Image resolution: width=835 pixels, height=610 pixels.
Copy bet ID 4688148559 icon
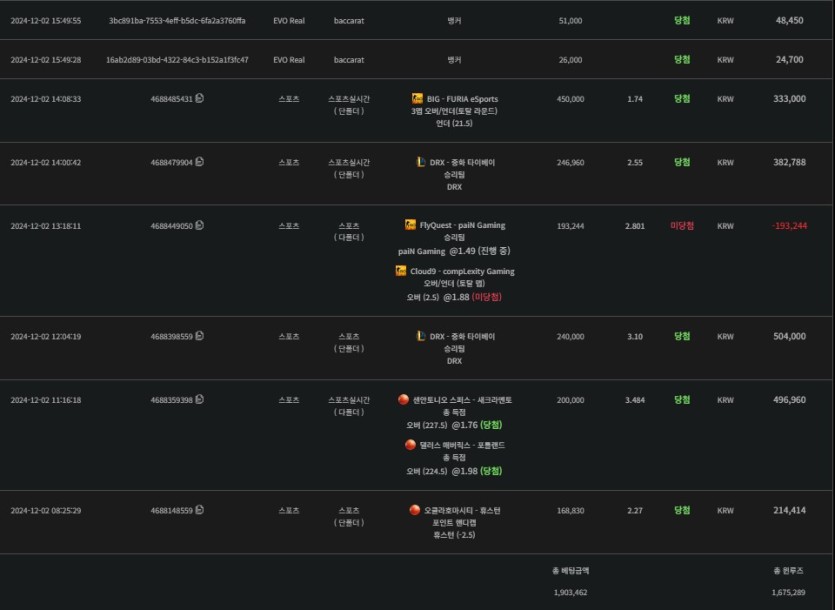point(200,510)
